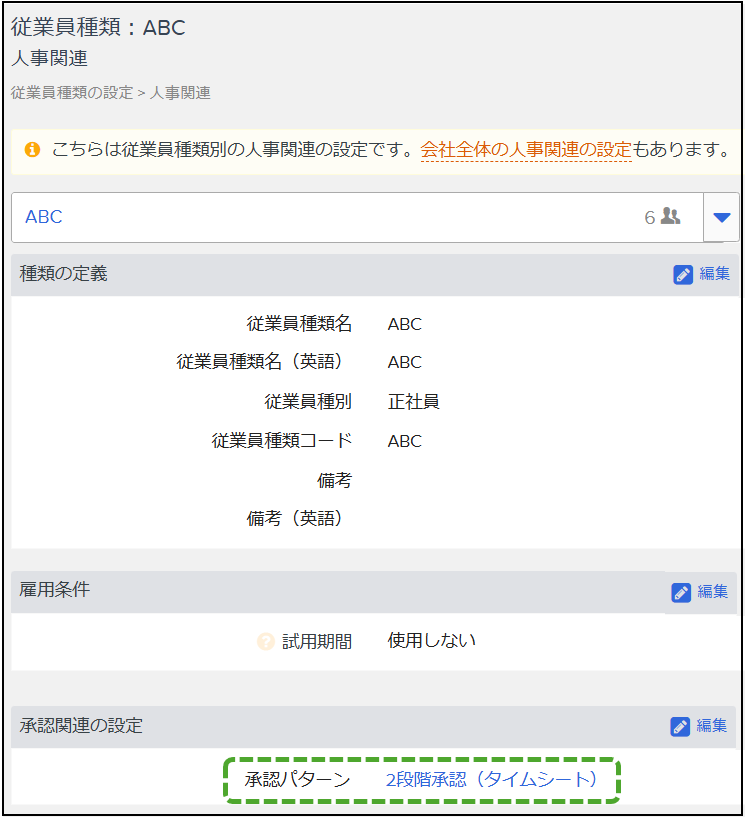The image size is (745, 817).
Task: Open the blue dropdown arrow for ABC
Action: click(721, 217)
